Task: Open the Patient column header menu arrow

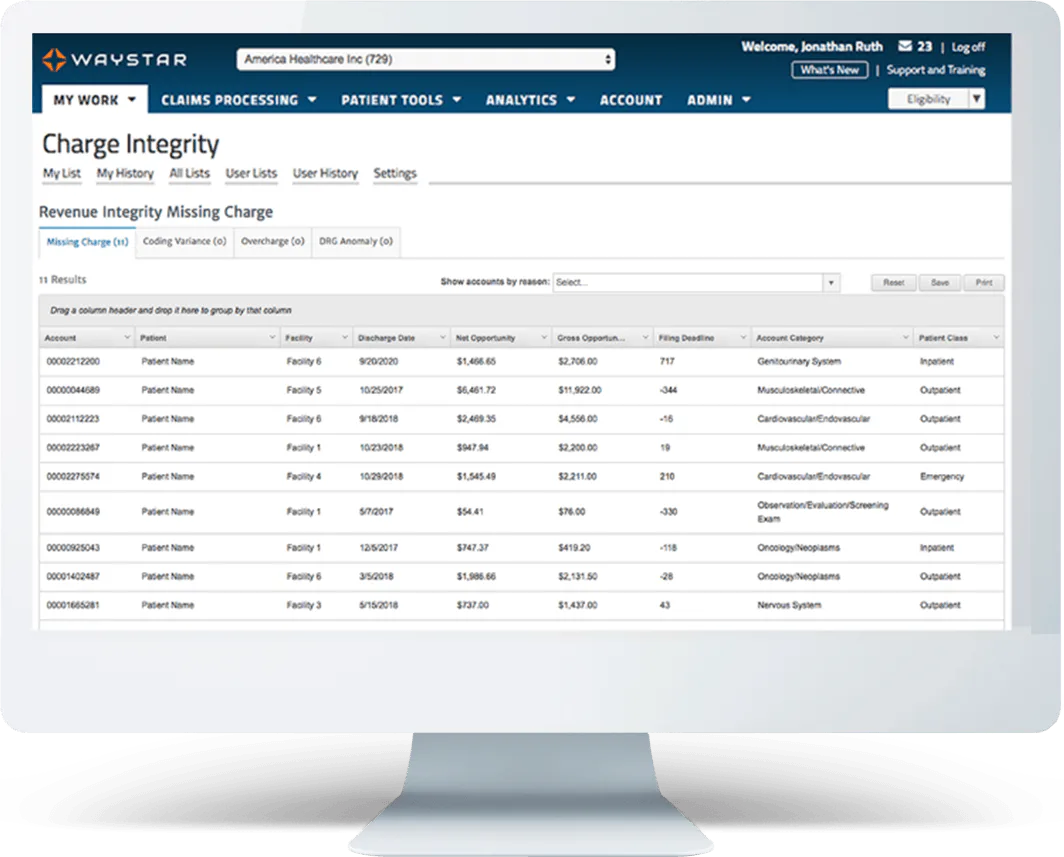Action: click(x=272, y=337)
